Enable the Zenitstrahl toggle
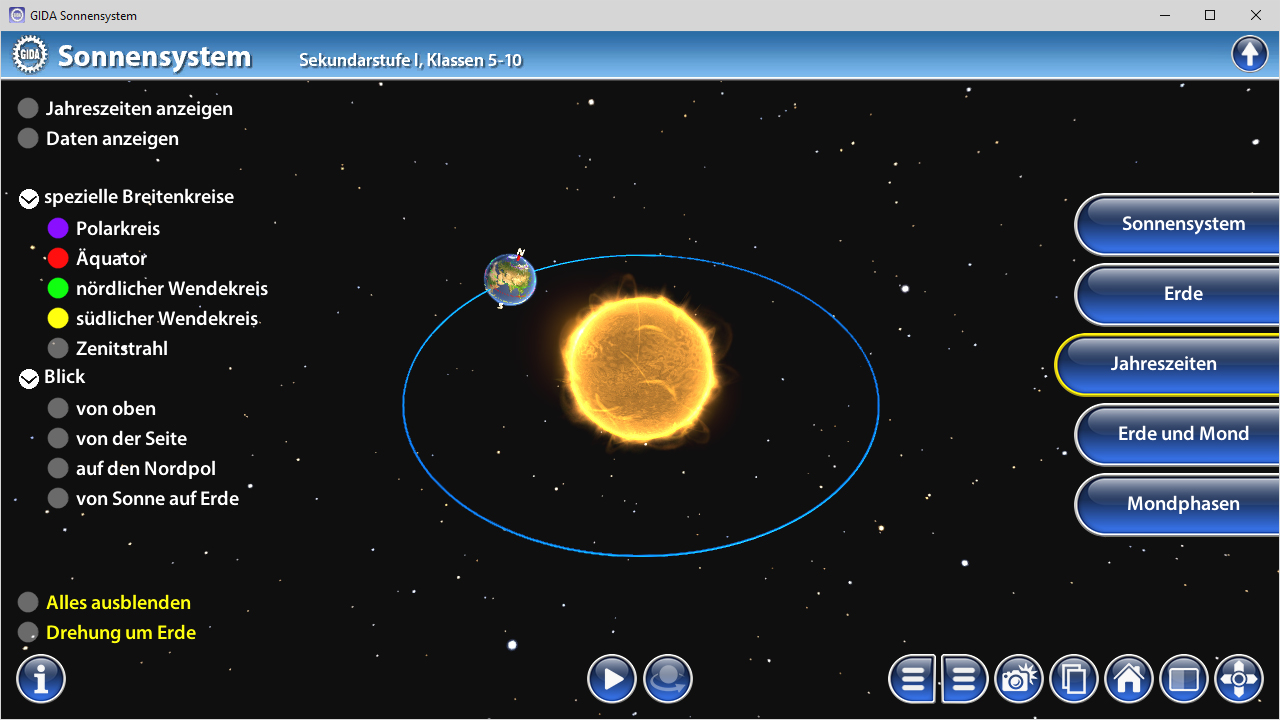 click(58, 349)
